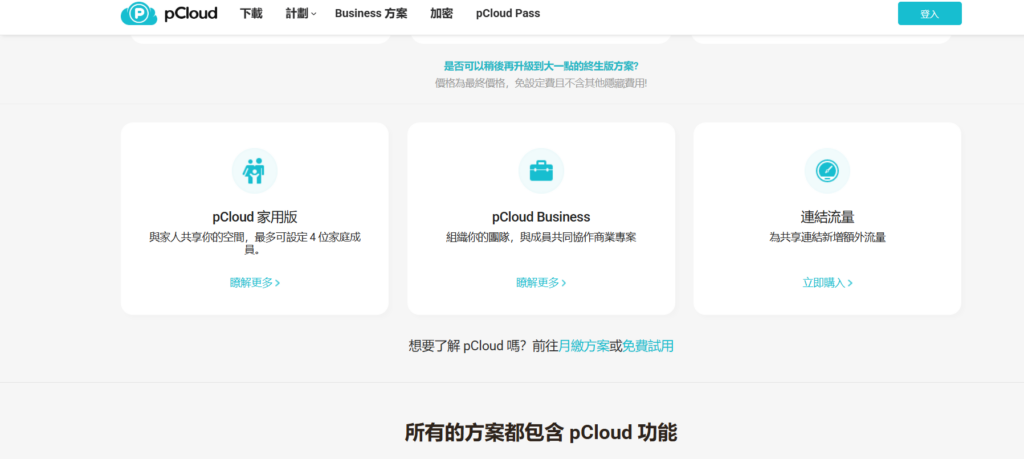1024x459 pixels.
Task: Select the 連結流量 card title
Action: pyautogui.click(x=827, y=217)
